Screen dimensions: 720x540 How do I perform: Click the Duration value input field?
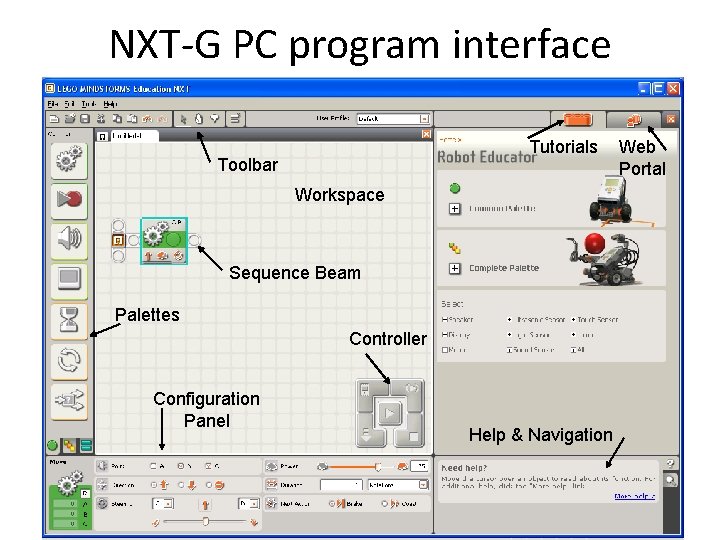341,485
